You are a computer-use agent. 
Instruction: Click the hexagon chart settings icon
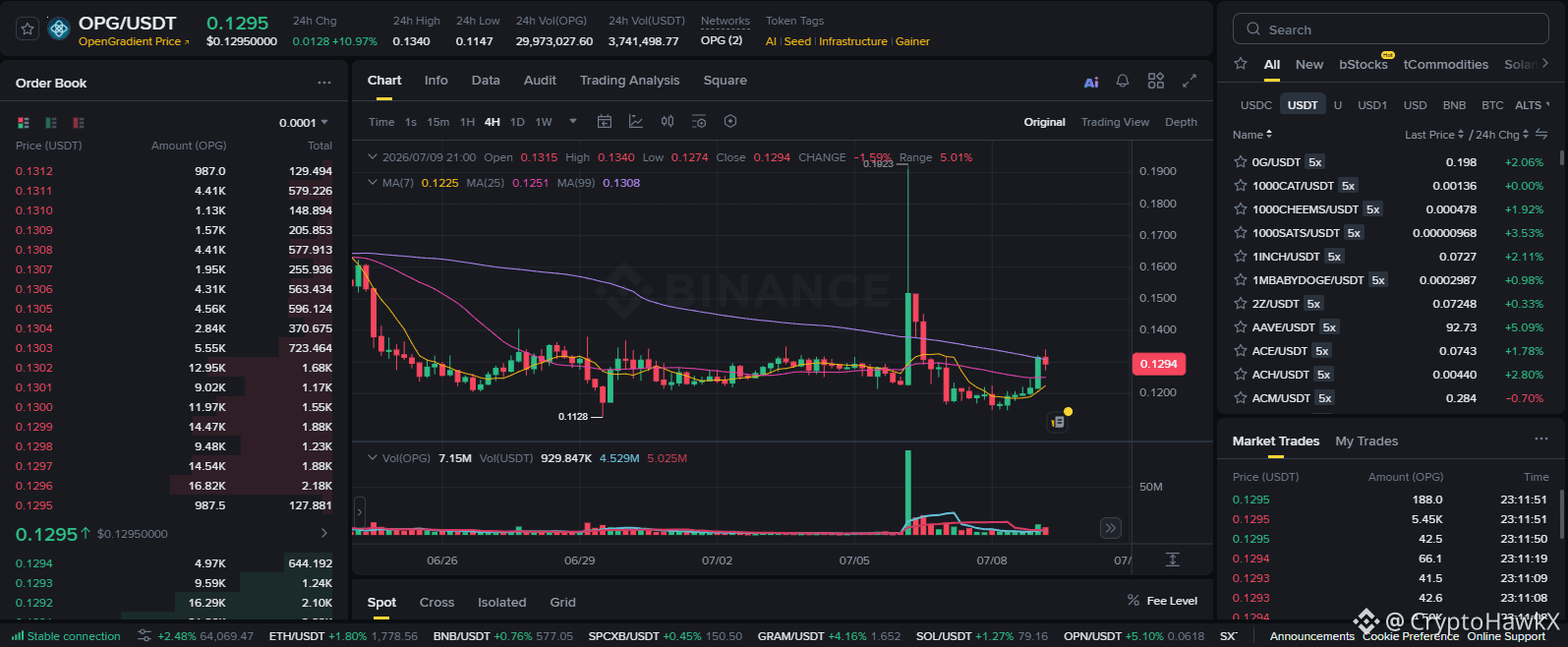click(x=730, y=122)
